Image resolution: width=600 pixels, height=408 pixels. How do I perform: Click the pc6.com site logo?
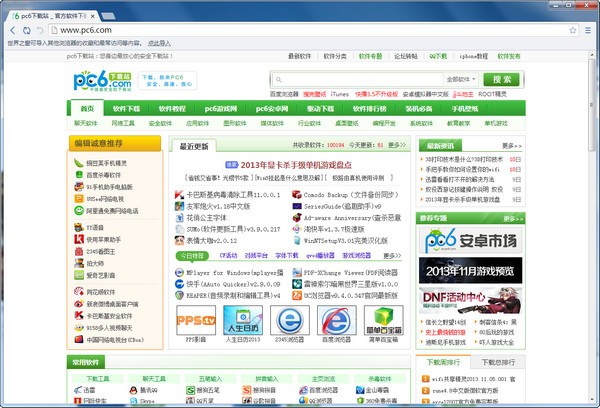(103, 80)
